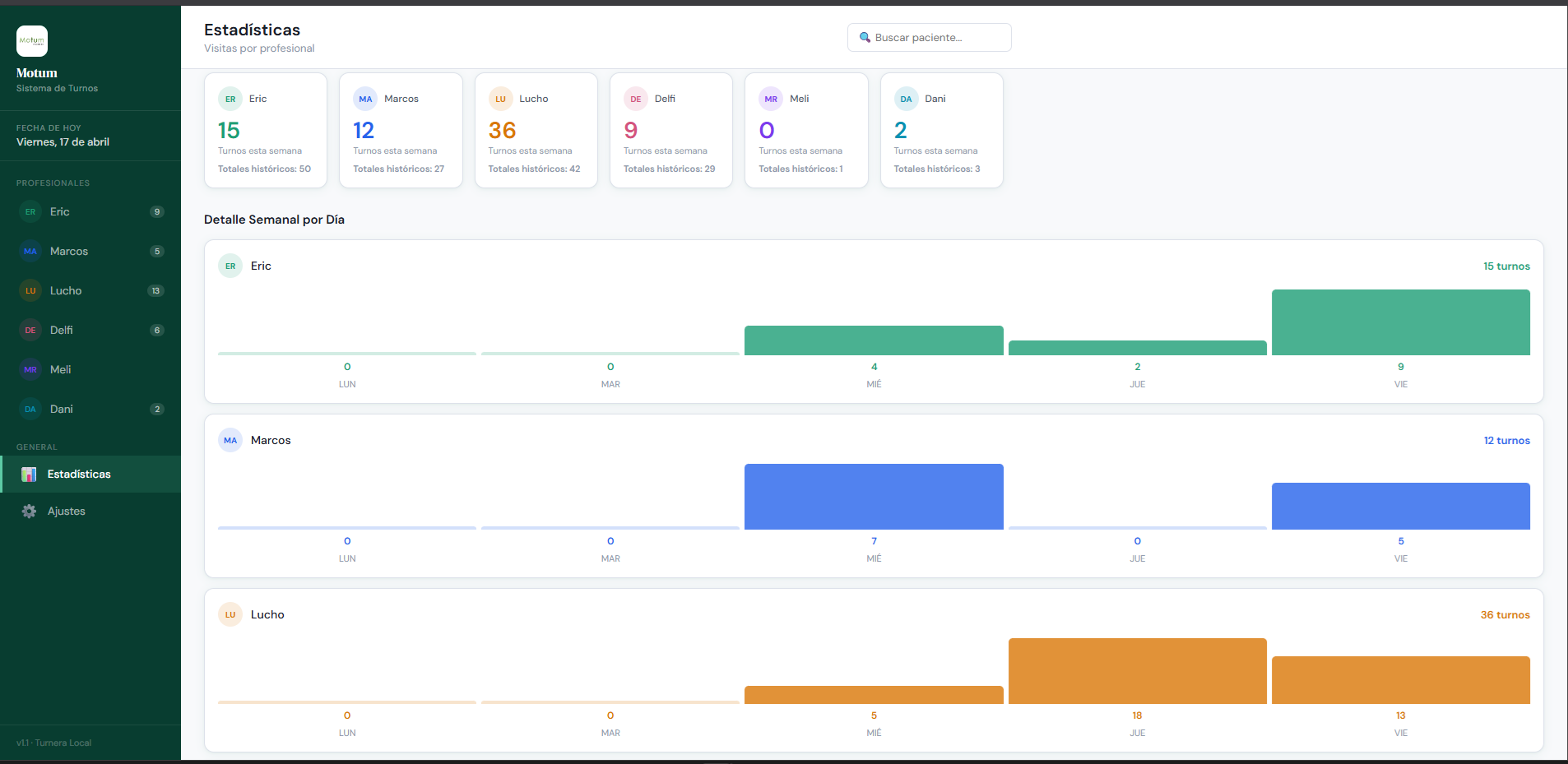Screen dimensions: 1568x764
Task: Open the Ajustes menu item
Action: 67,512
